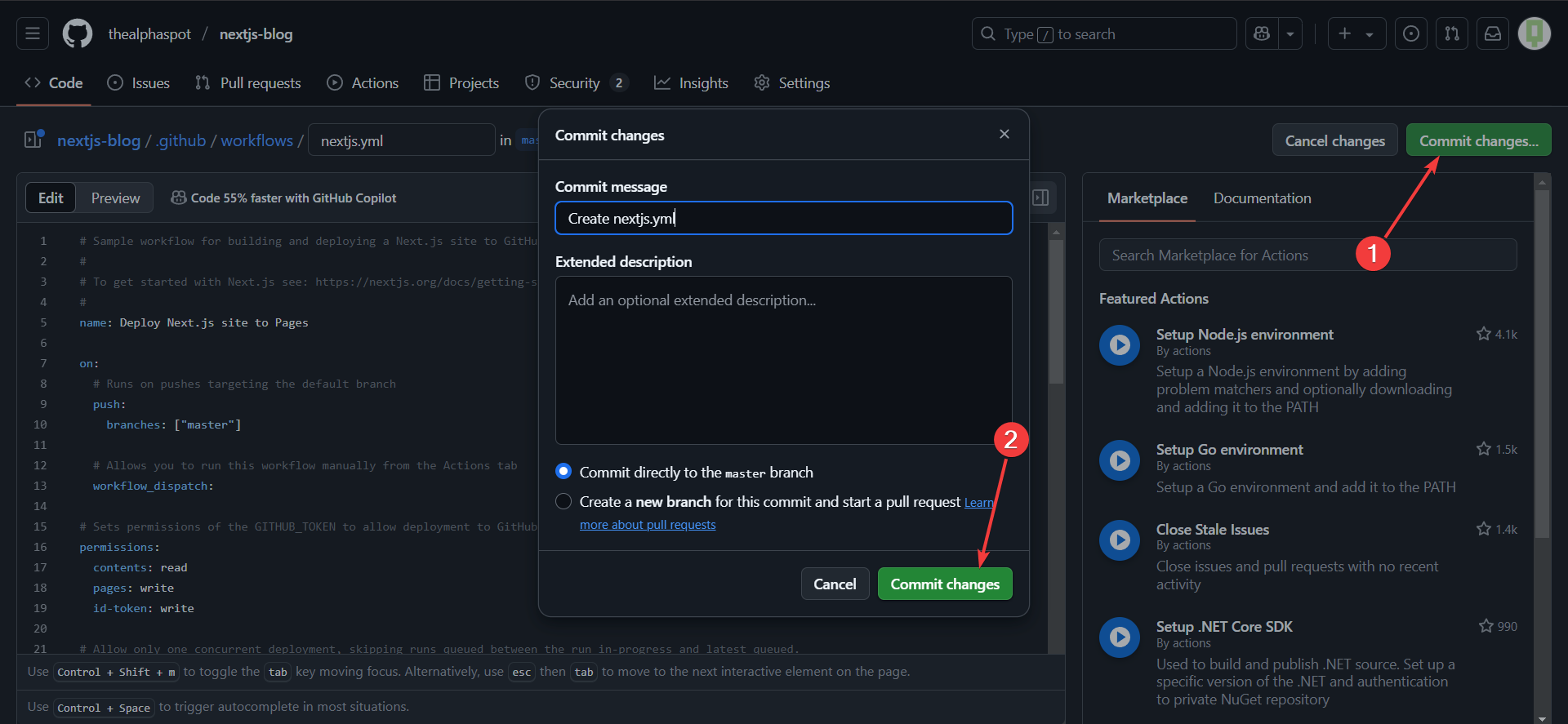This screenshot has height=724, width=1568.
Task: Open the user avatar menu
Action: [x=1535, y=33]
